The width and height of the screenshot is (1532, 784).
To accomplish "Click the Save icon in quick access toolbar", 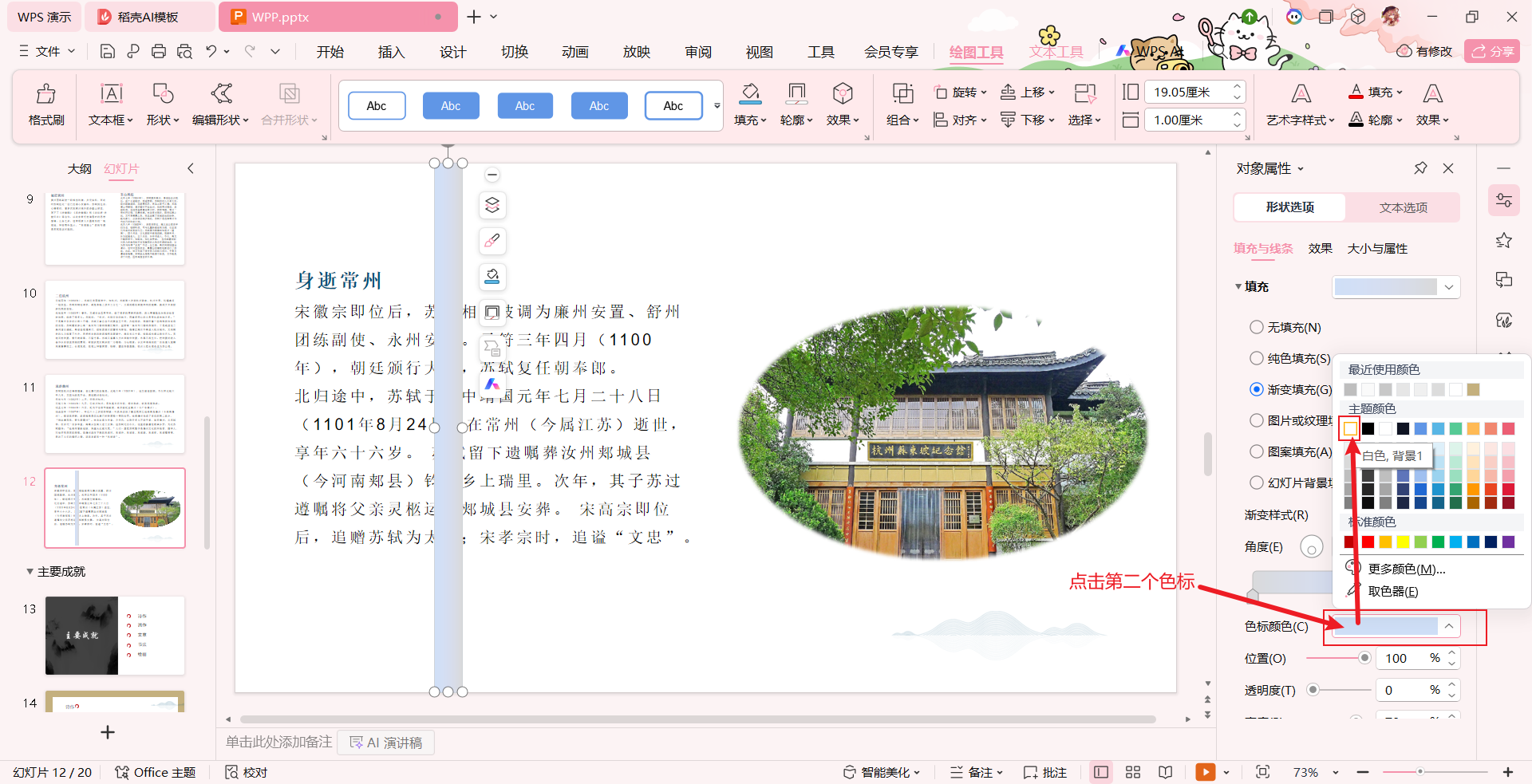I will (x=108, y=52).
